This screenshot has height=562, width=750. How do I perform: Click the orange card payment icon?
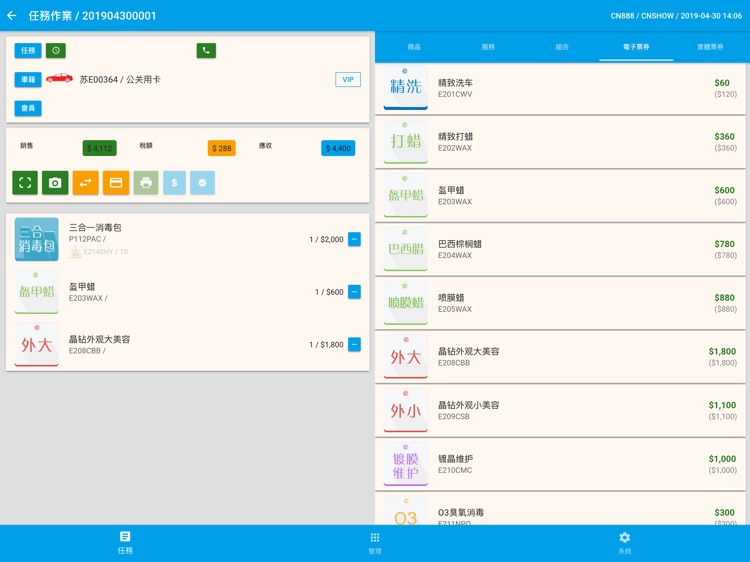[116, 182]
